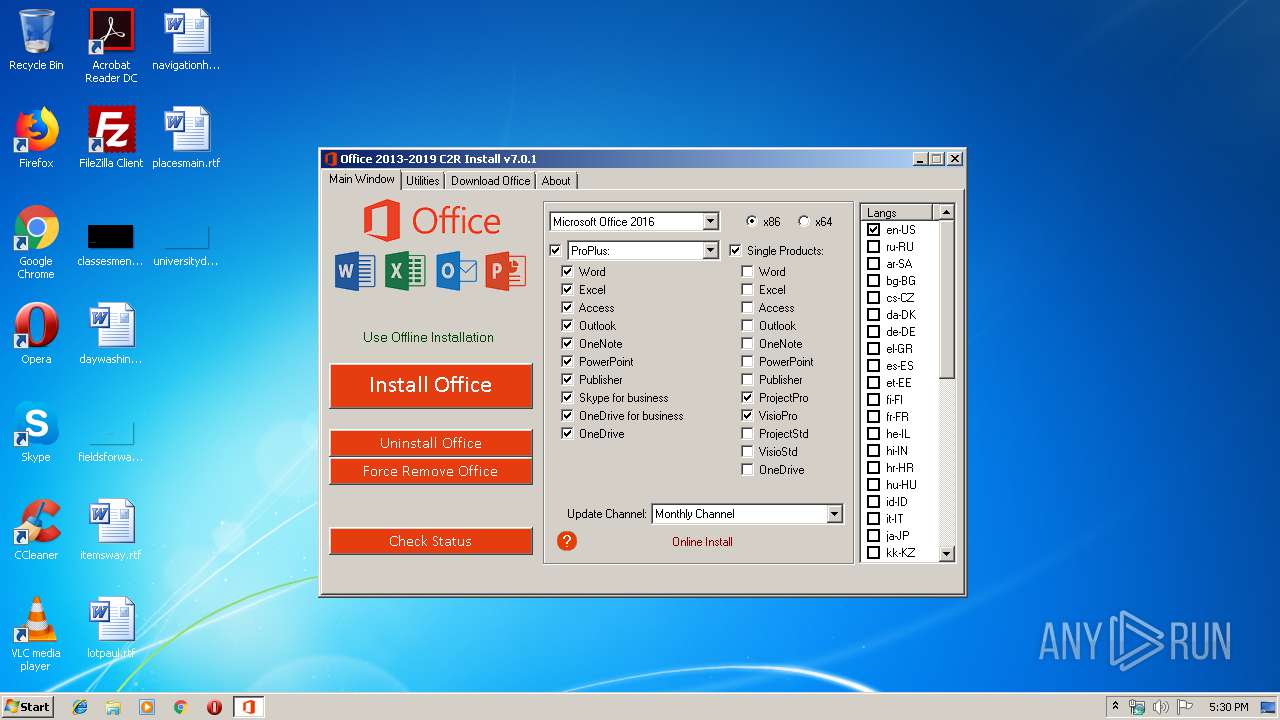The height and width of the screenshot is (720, 1280).
Task: Switch to Download Office tab
Action: pos(490,181)
